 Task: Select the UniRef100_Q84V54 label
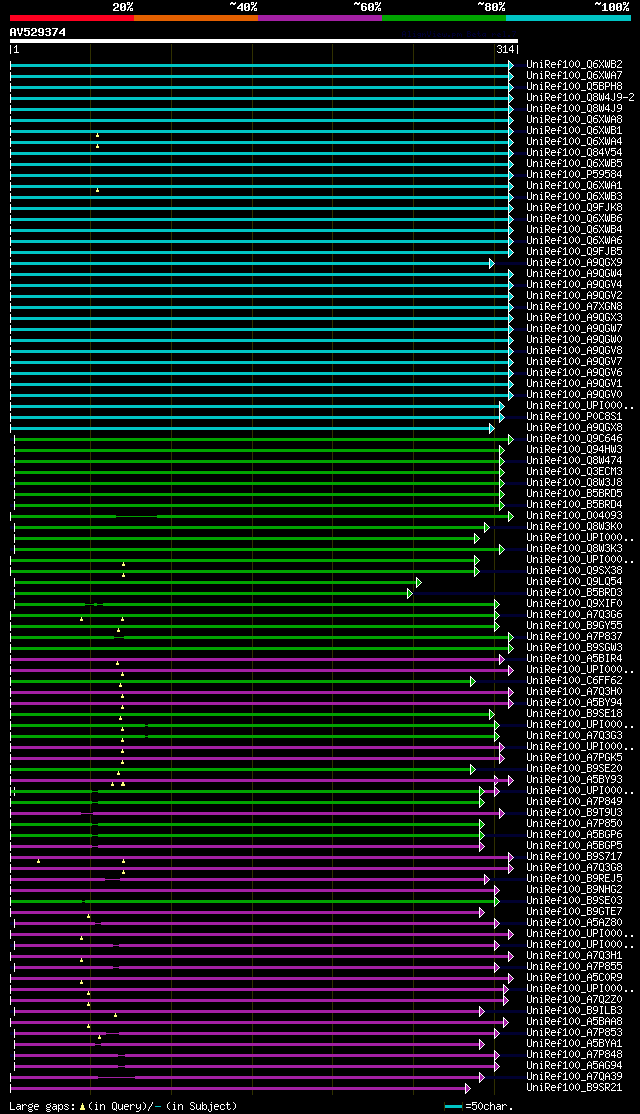(574, 152)
